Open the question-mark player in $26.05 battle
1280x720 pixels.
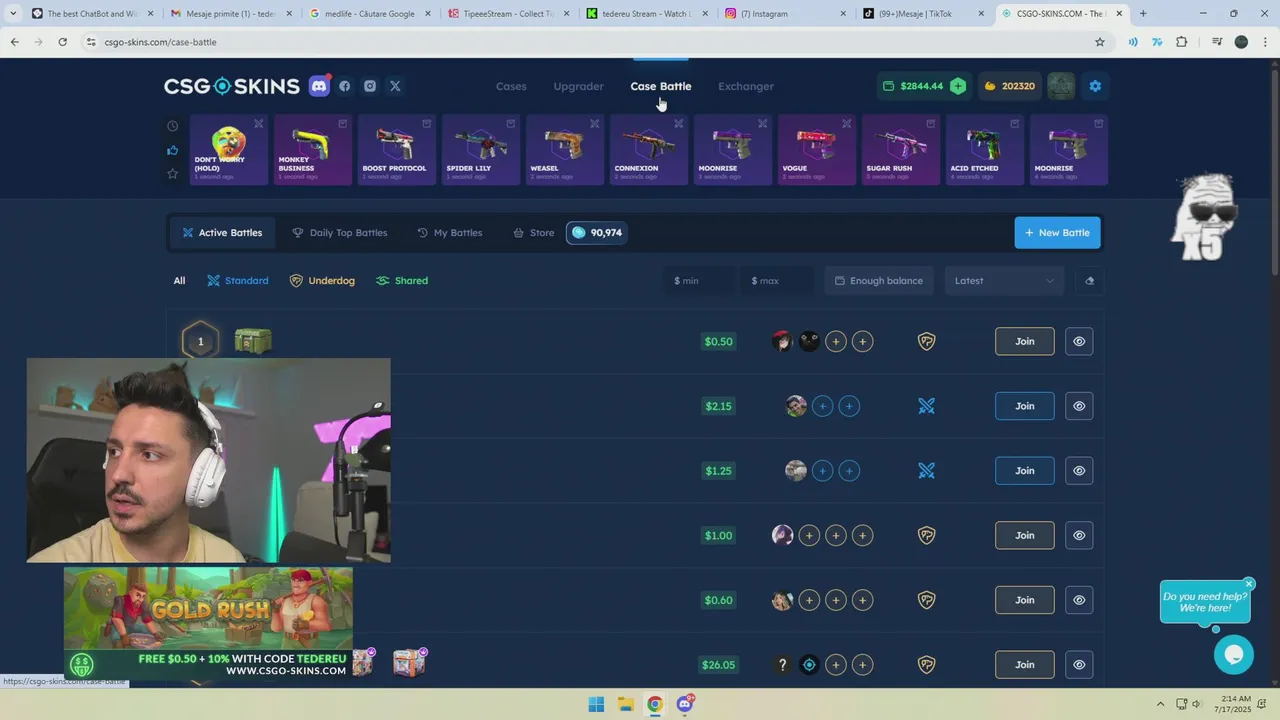pos(782,665)
